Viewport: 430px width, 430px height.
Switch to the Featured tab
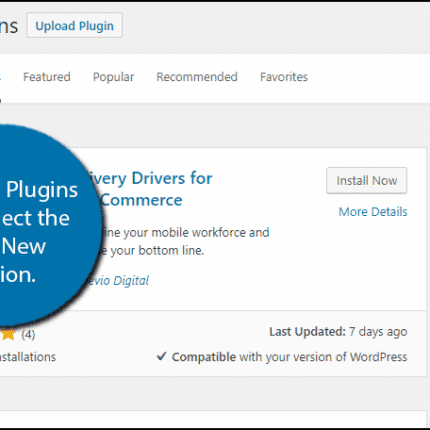click(47, 77)
